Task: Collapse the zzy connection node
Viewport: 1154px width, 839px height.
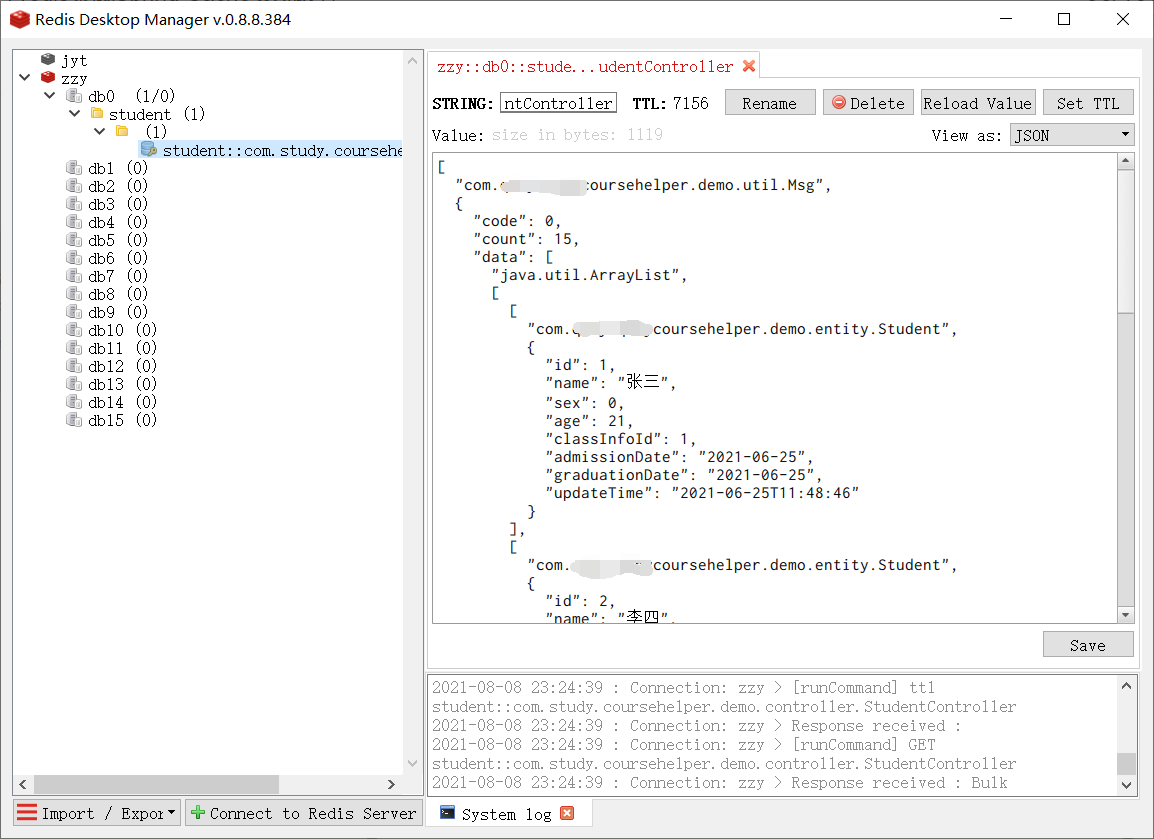Action: click(24, 77)
